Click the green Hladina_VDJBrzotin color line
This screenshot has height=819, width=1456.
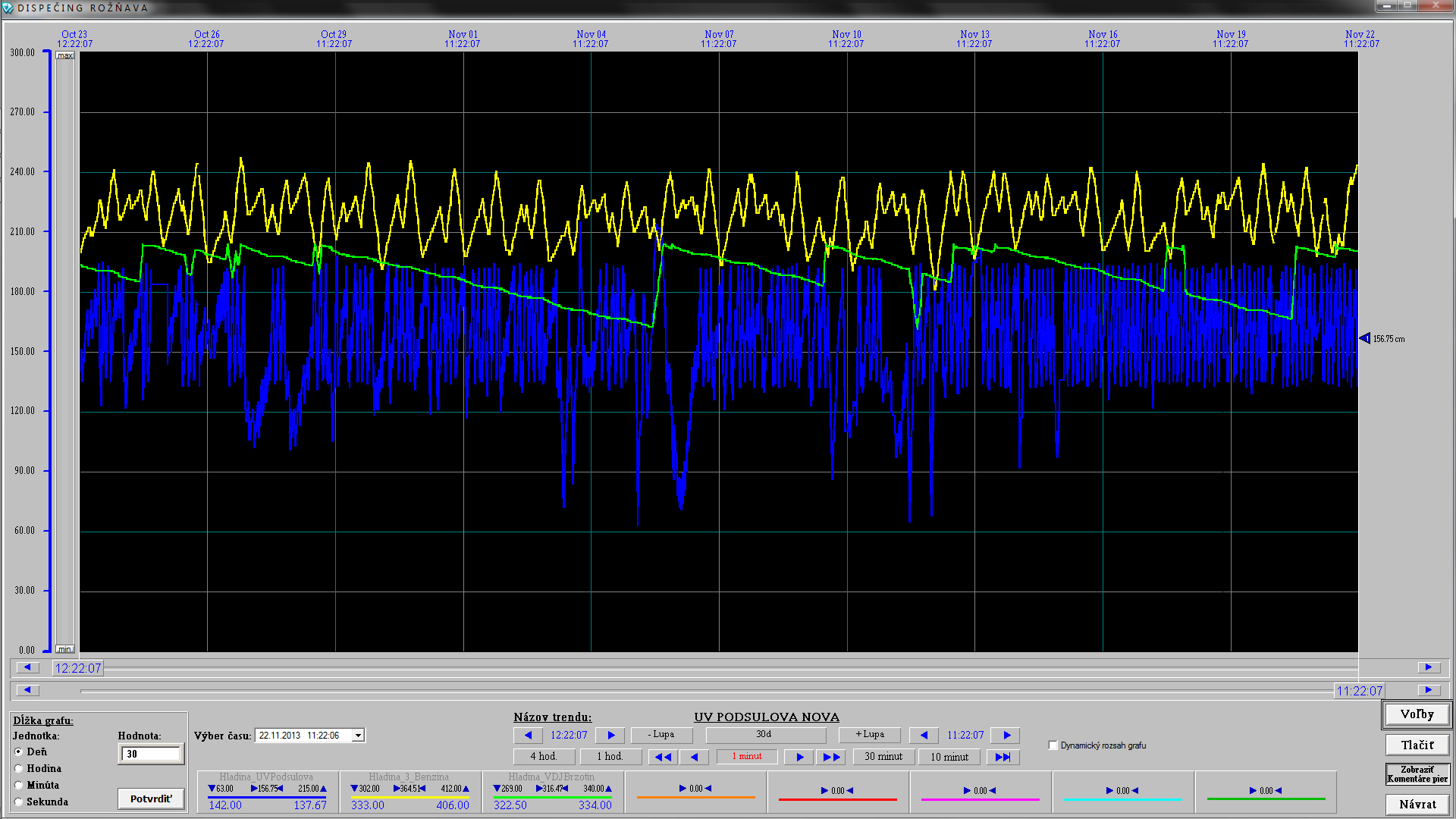pos(552,797)
